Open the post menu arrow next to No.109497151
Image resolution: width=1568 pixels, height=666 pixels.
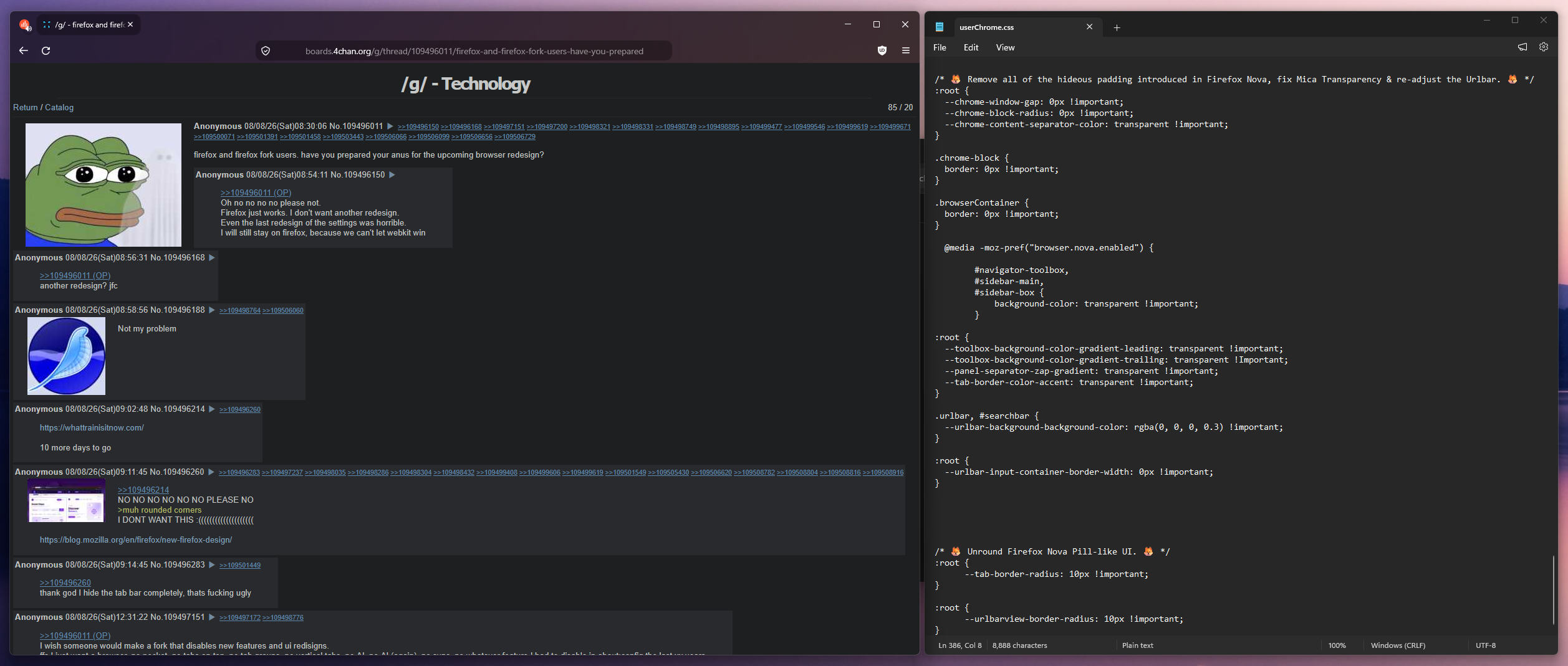pyautogui.click(x=212, y=617)
